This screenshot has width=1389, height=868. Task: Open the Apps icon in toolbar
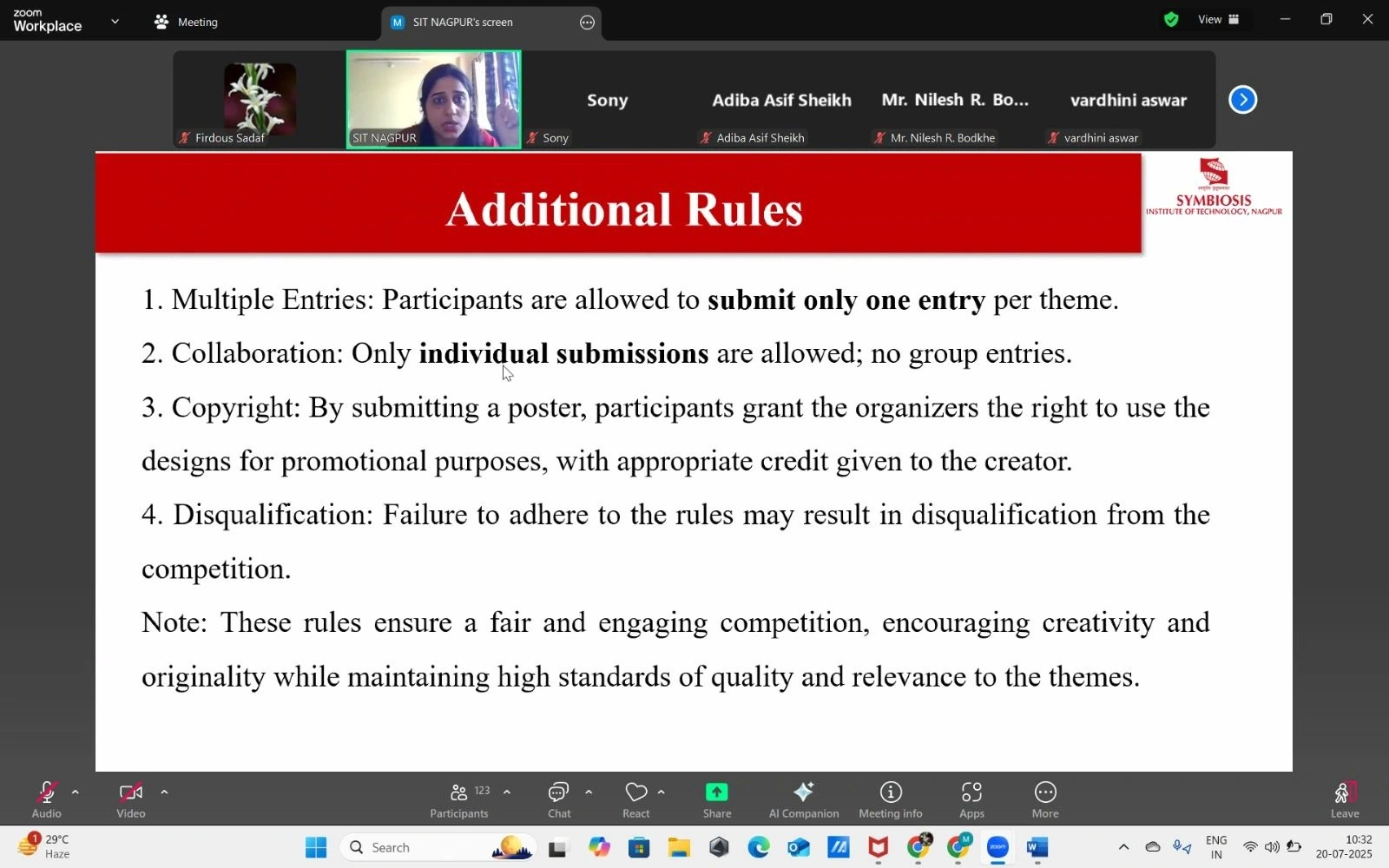pyautogui.click(x=971, y=799)
